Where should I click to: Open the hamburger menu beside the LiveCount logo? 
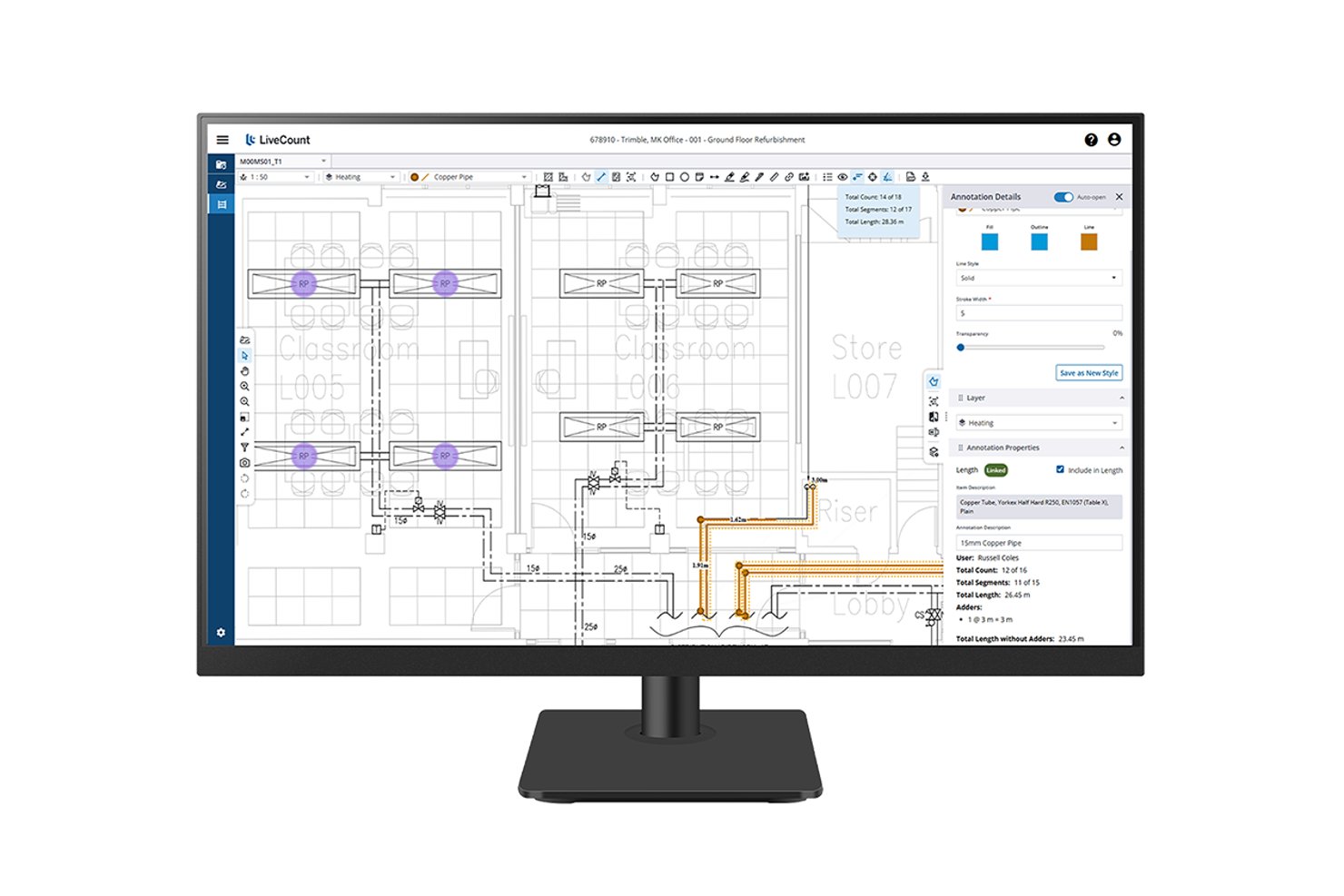click(222, 140)
